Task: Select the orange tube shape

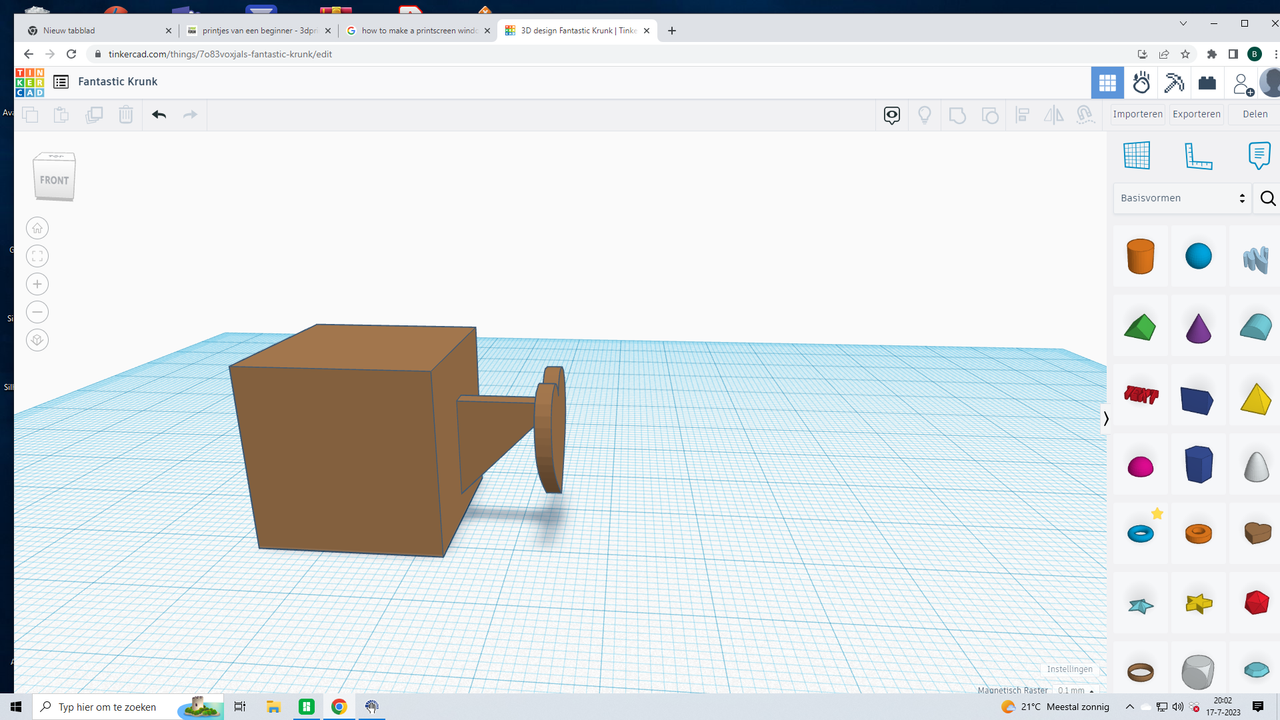Action: [1198, 534]
